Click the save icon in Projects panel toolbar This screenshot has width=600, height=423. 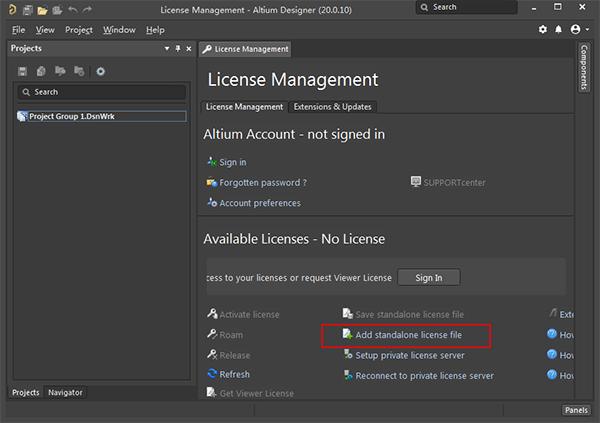tap(22, 71)
